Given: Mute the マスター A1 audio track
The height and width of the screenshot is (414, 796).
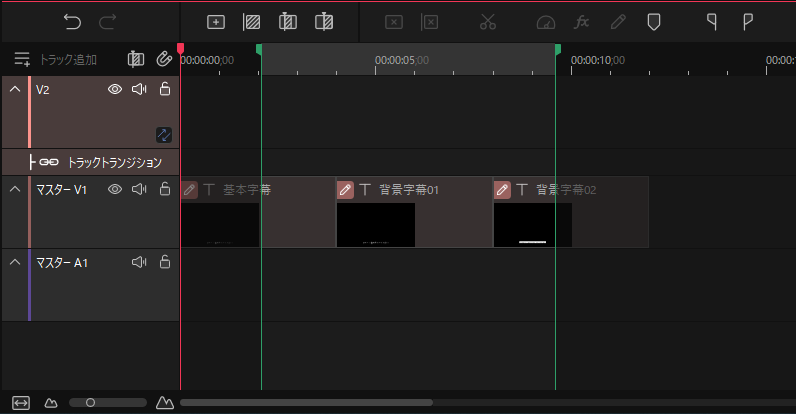Looking at the screenshot, I should pyautogui.click(x=139, y=262).
